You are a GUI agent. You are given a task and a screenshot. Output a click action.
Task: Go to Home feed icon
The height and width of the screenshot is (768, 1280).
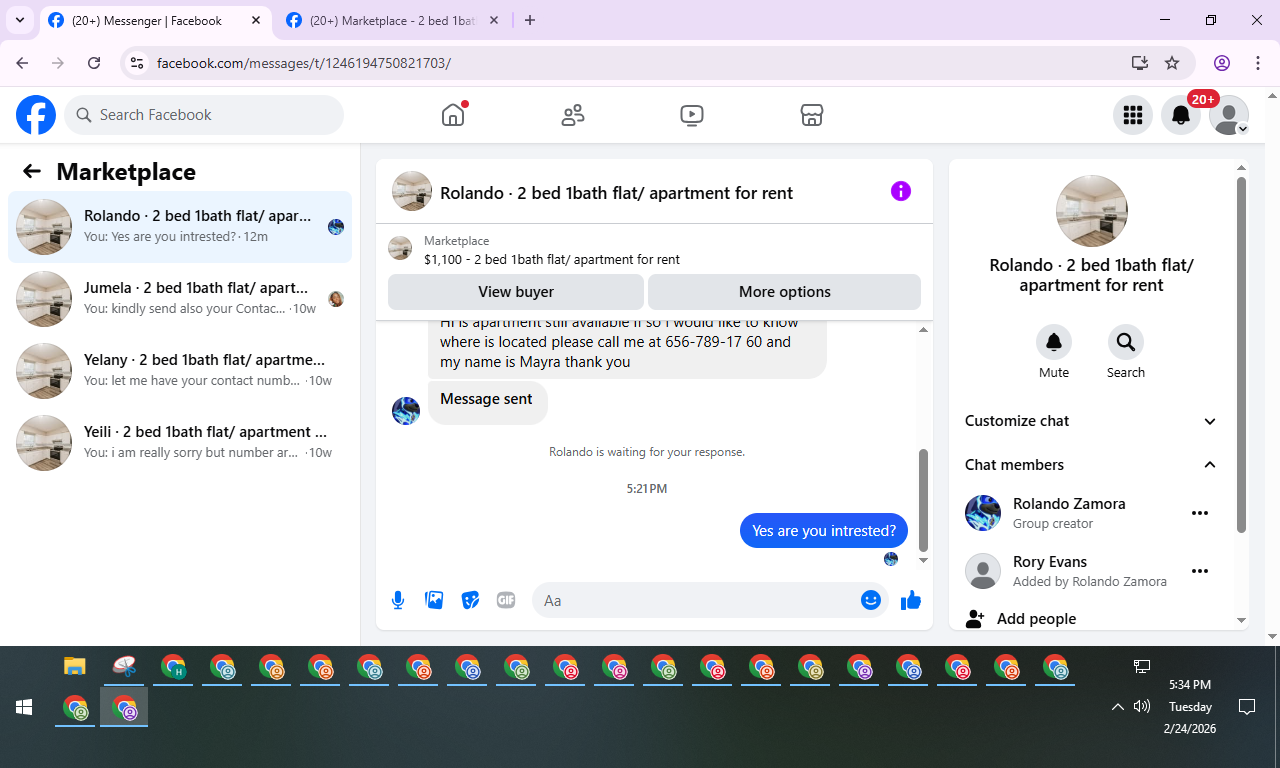coord(453,115)
